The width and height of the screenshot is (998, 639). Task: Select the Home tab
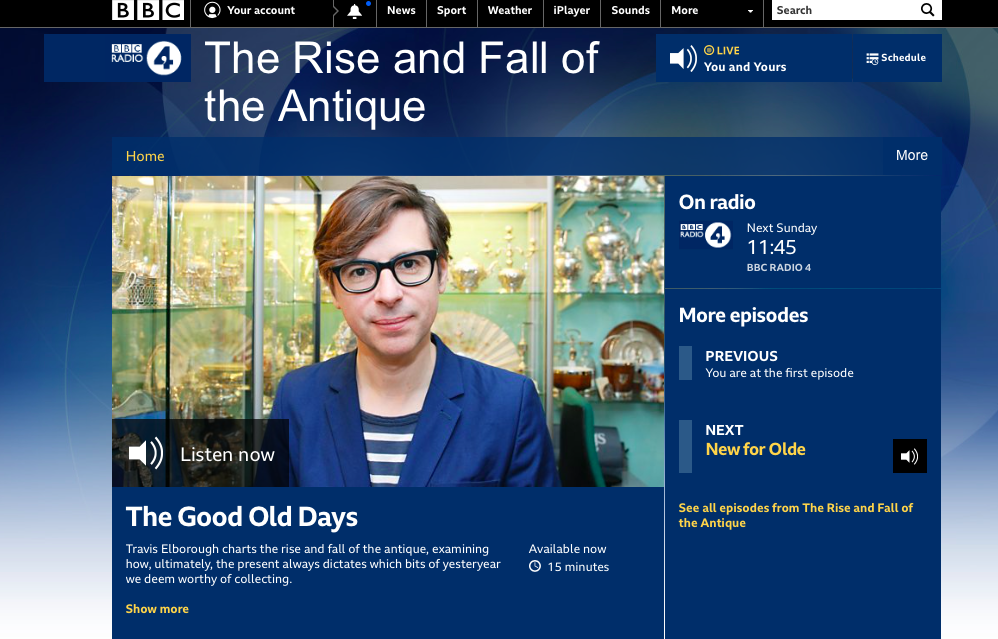pyautogui.click(x=145, y=156)
